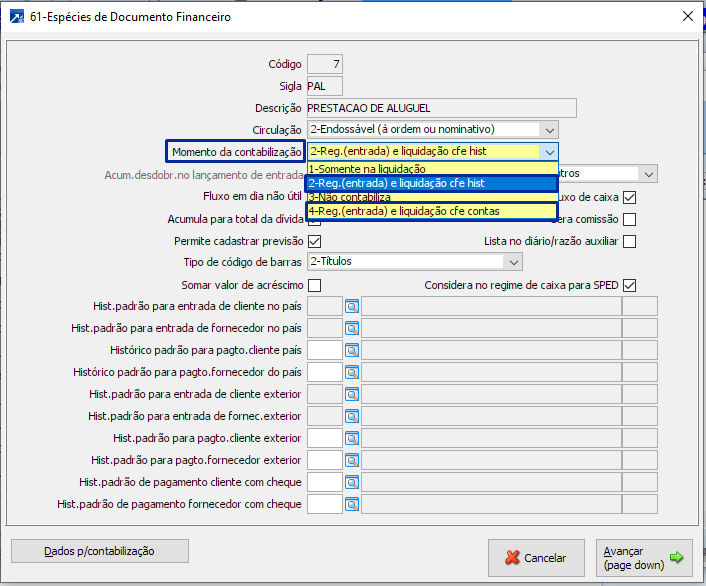
Task: Click code field for Histórico padrão para pagto.fornecedor do país
Action: pyautogui.click(x=325, y=372)
